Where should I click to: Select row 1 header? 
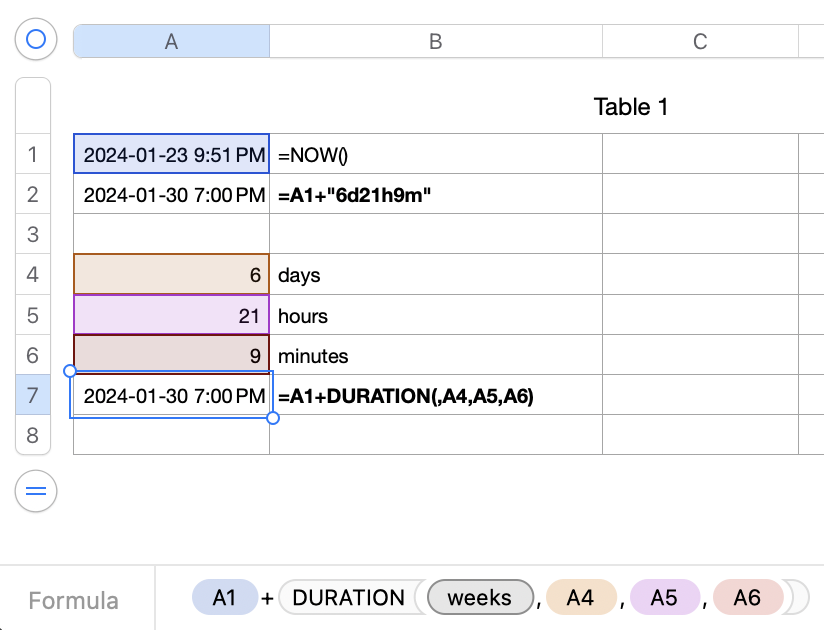33,154
